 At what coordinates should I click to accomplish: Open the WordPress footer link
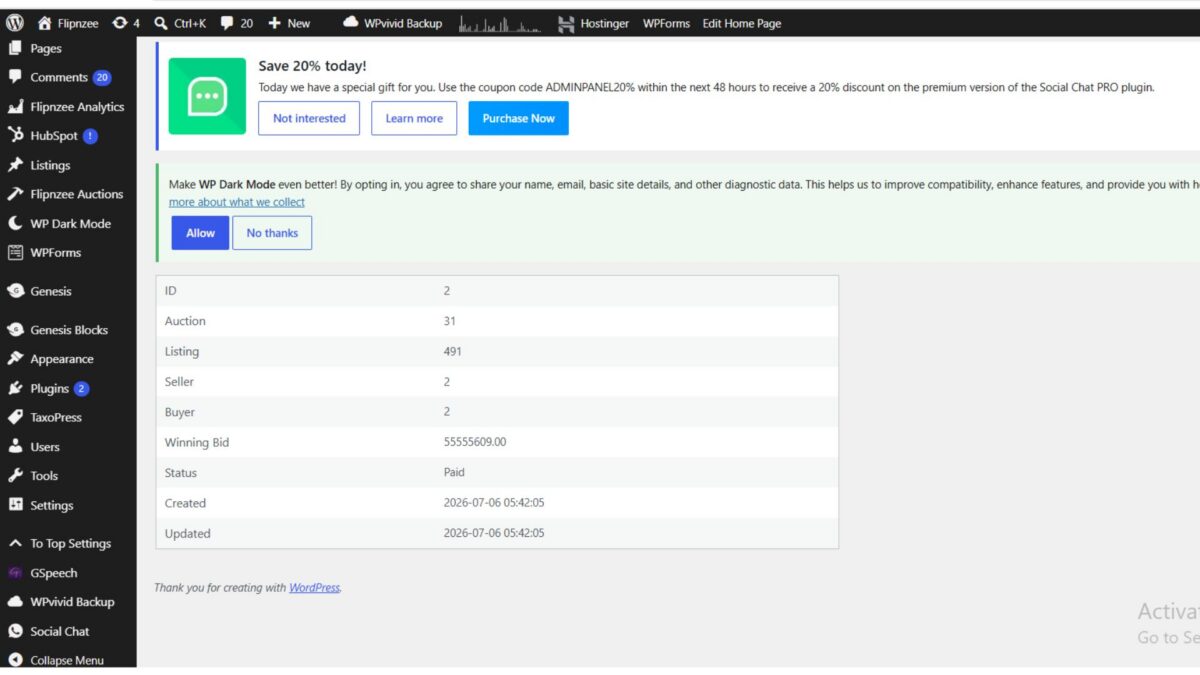(x=314, y=587)
